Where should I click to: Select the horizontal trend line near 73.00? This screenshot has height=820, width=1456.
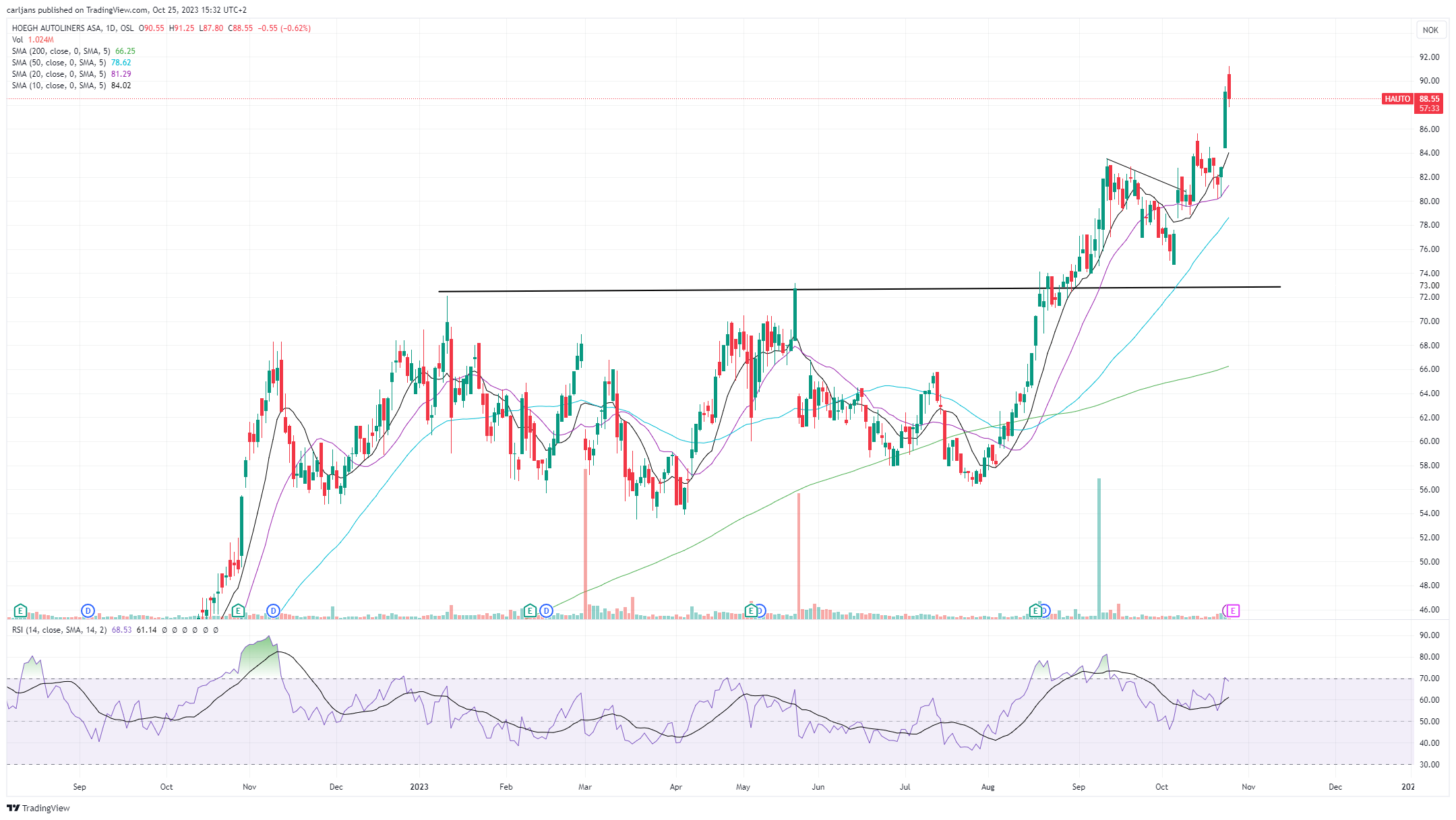pyautogui.click(x=859, y=289)
